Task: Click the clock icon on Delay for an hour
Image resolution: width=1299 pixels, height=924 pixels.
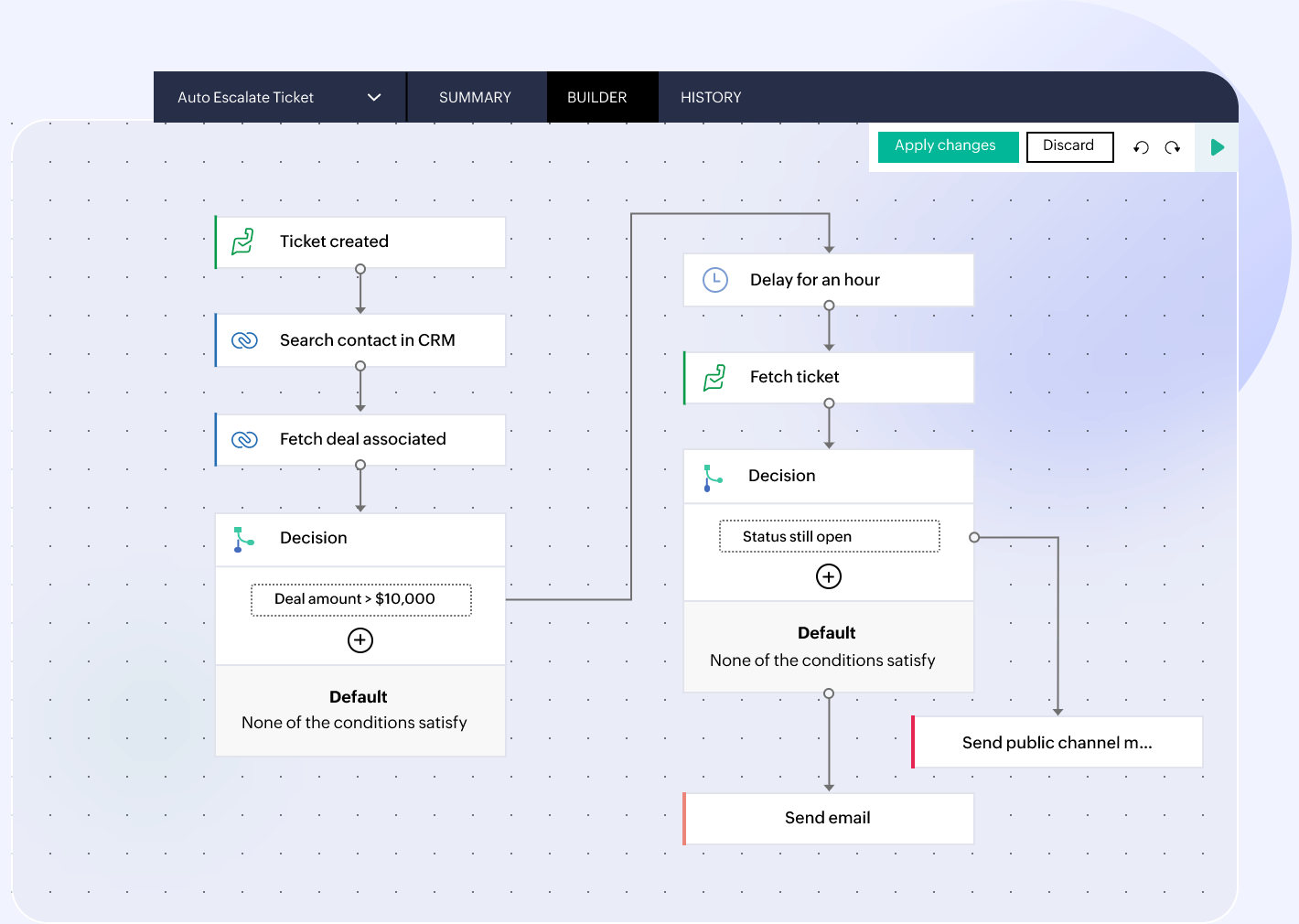Action: [x=714, y=279]
